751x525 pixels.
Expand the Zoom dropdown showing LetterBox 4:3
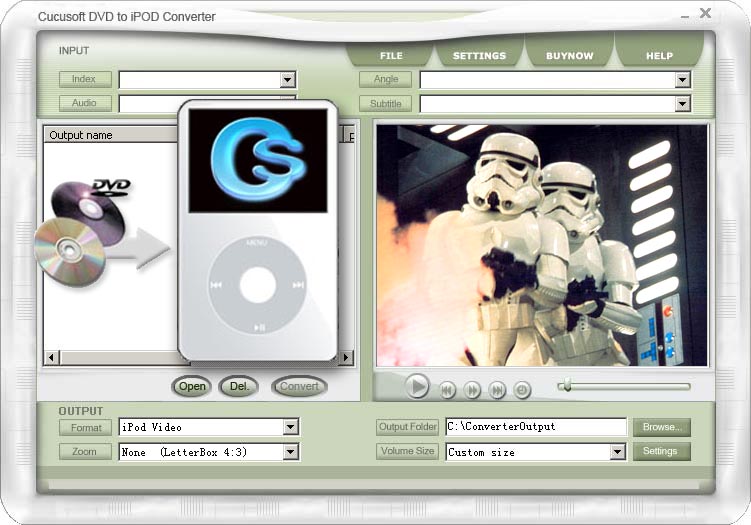(x=290, y=451)
